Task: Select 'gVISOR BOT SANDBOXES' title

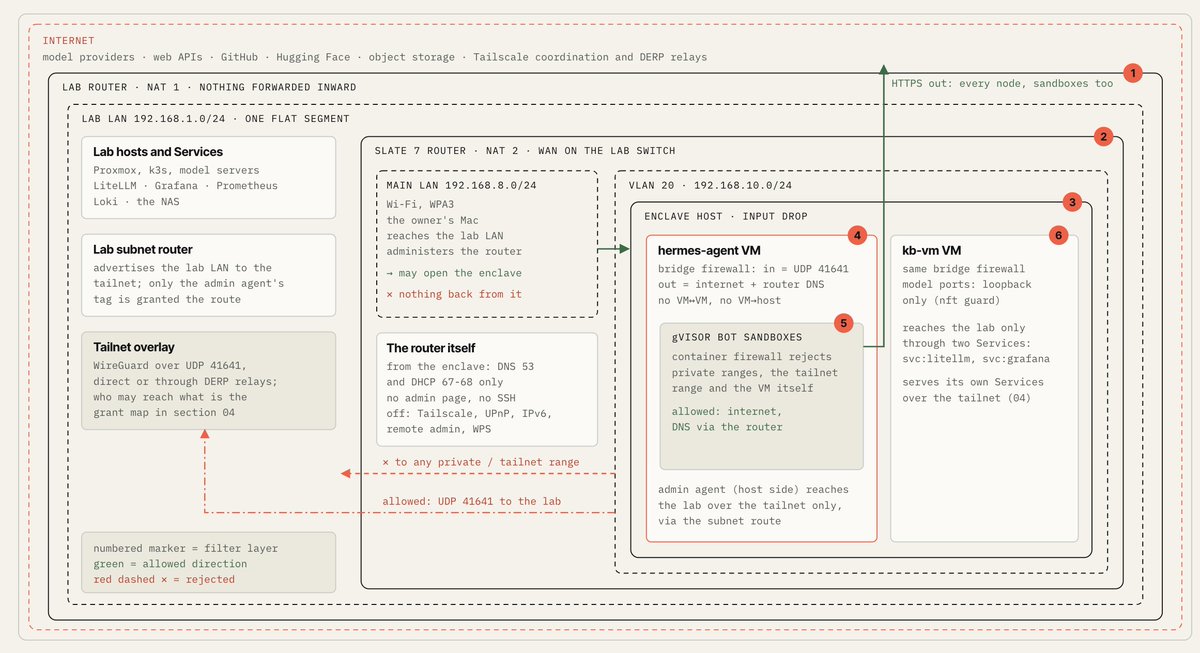Action: tap(737, 337)
